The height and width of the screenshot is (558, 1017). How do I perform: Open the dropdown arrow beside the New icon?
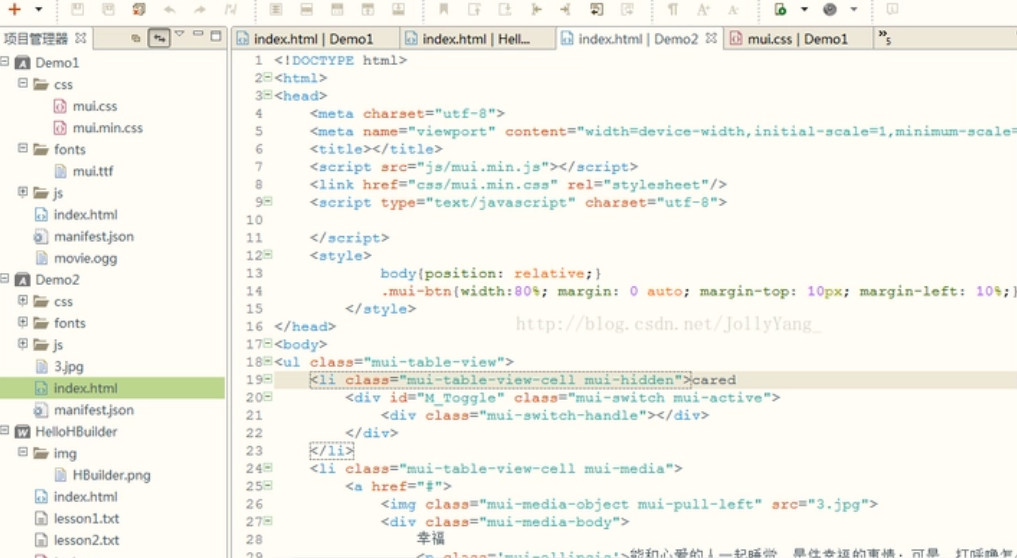coord(38,9)
